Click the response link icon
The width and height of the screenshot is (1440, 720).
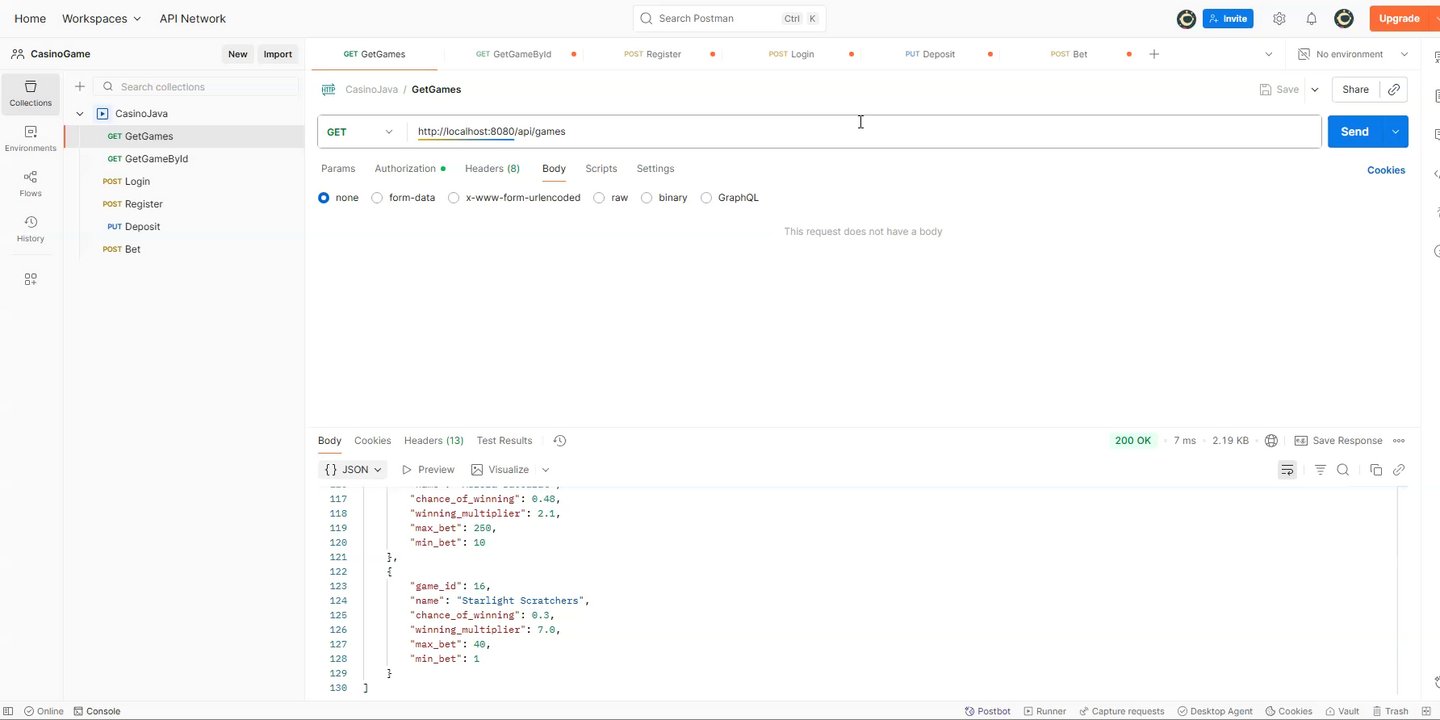(x=1399, y=470)
